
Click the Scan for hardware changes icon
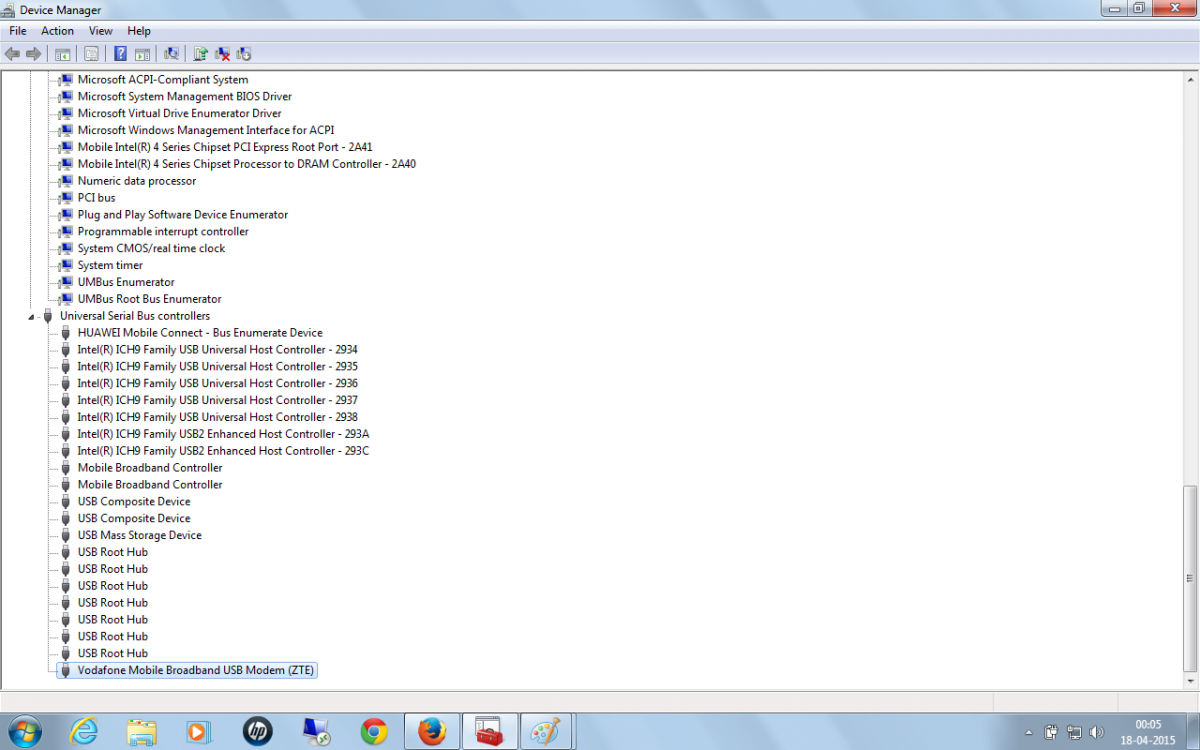point(171,53)
